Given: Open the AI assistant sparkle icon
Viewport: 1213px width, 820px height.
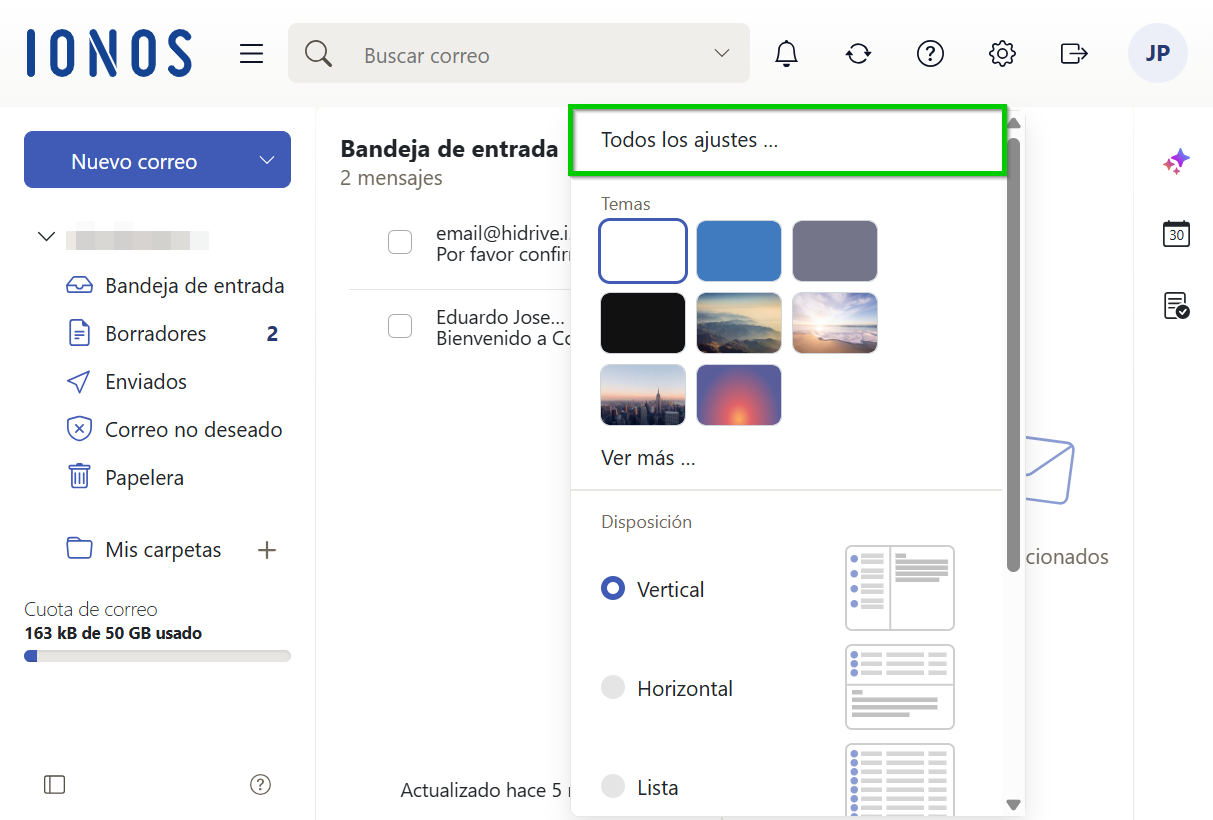Looking at the screenshot, I should 1177,160.
